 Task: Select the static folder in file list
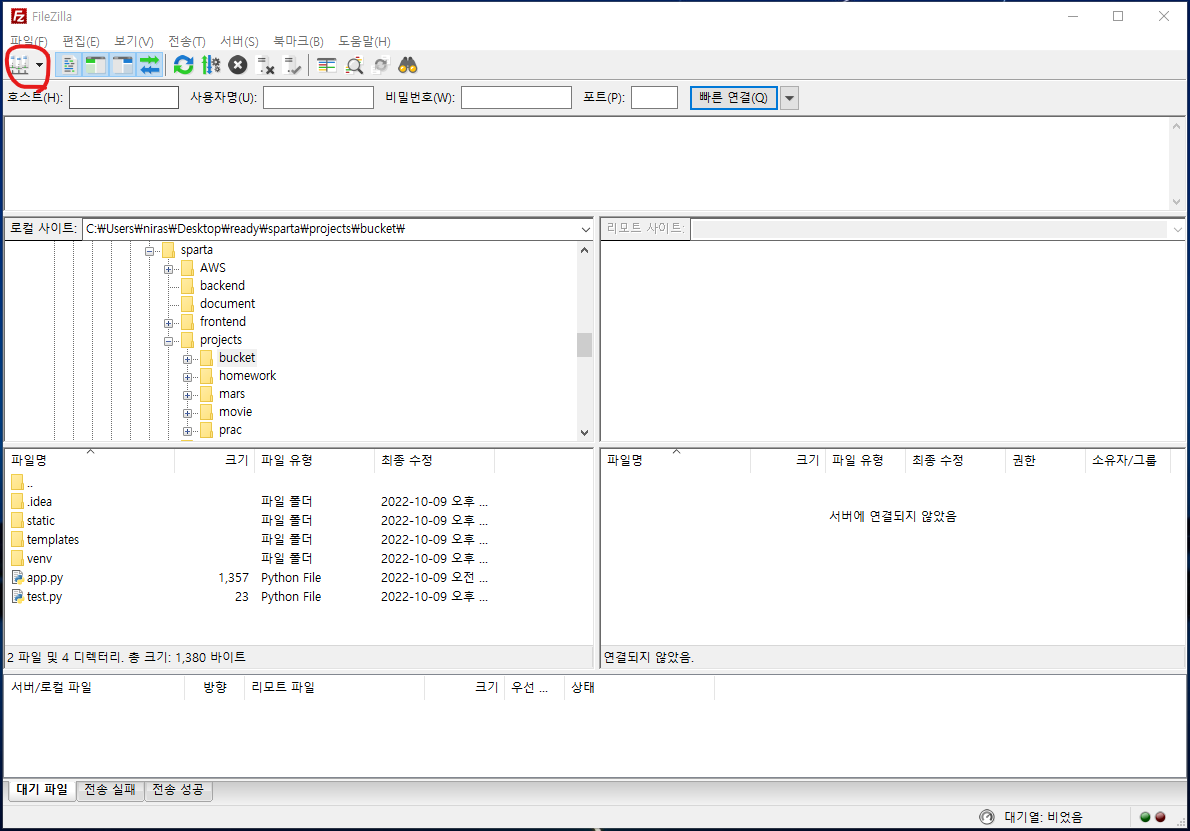[x=40, y=520]
